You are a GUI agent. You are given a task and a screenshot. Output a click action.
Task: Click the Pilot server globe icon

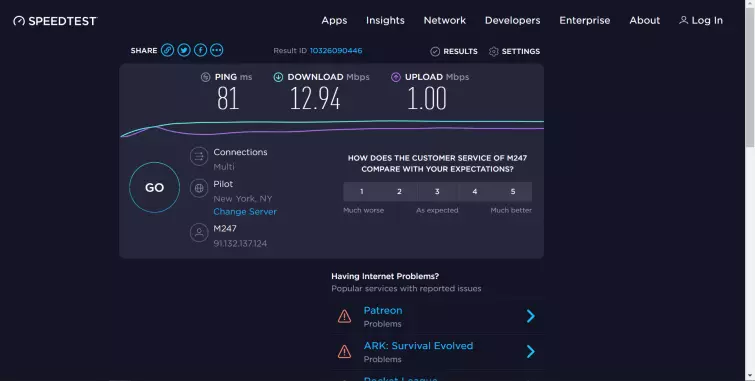[199, 188]
